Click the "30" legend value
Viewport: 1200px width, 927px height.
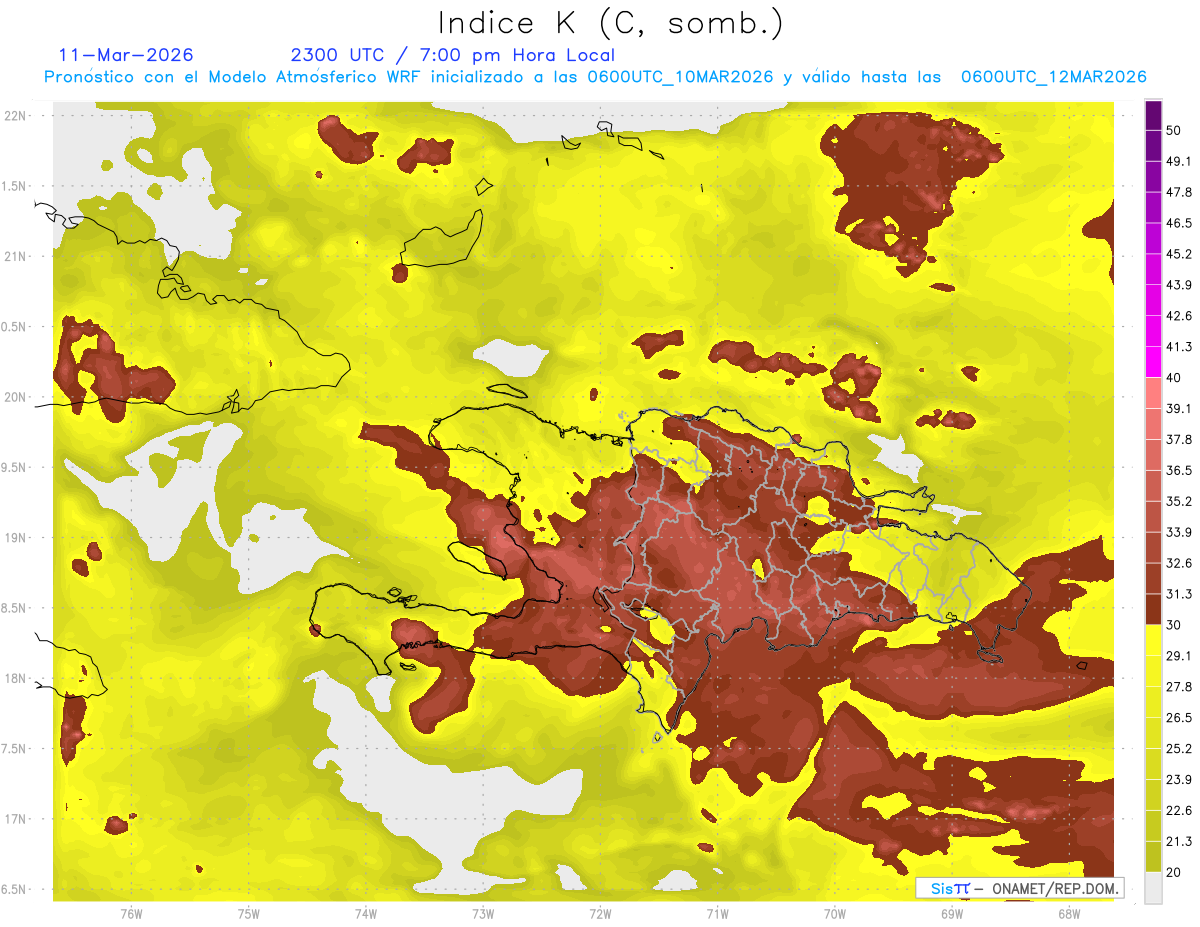(1175, 625)
